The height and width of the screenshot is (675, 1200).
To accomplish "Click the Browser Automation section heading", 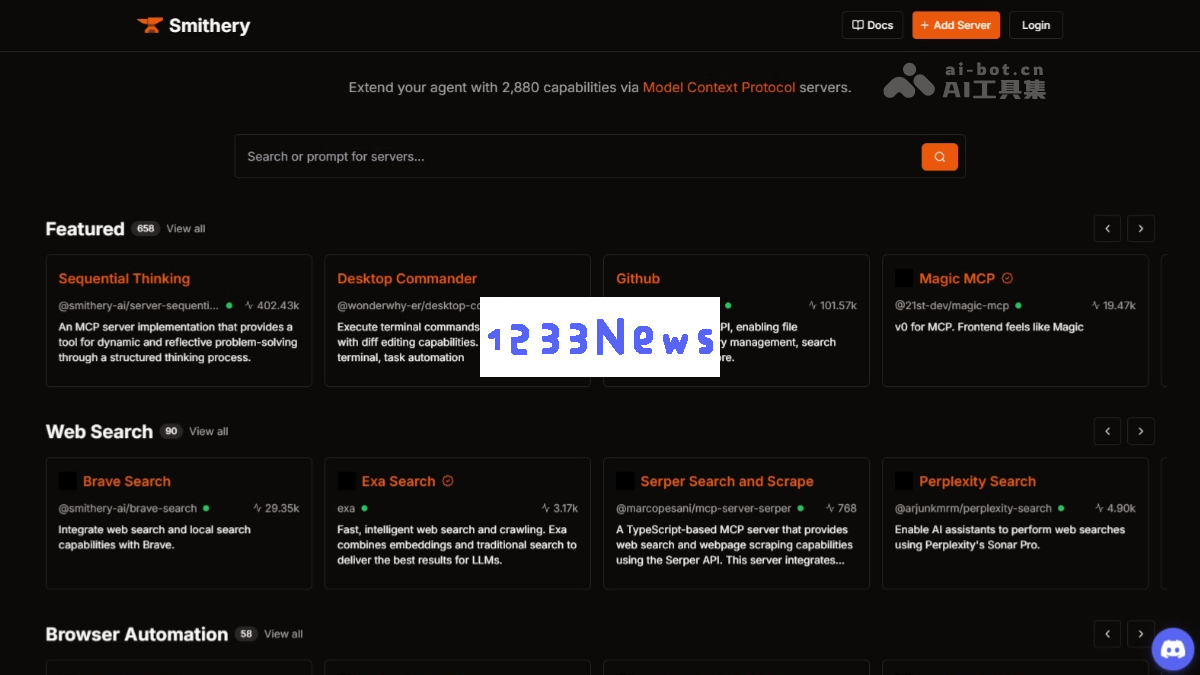I will [137, 634].
